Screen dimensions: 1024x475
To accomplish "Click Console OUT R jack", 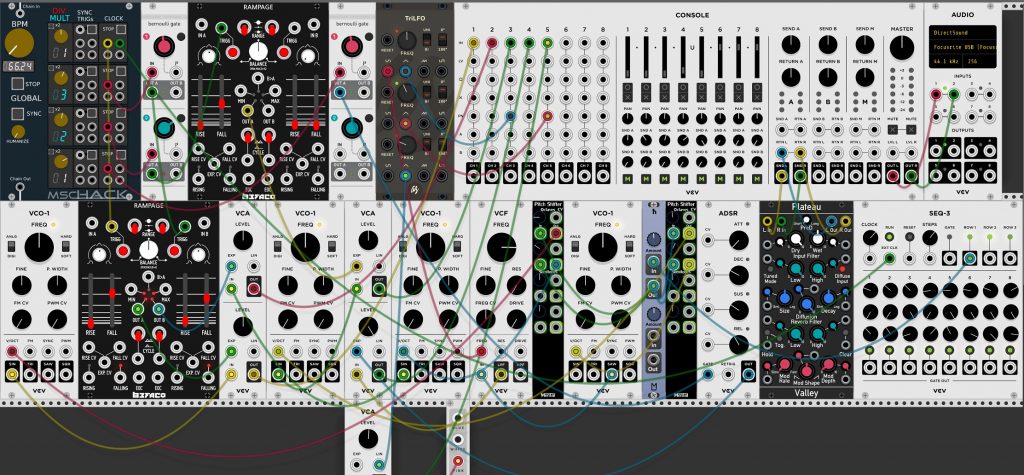I will [x=911, y=174].
